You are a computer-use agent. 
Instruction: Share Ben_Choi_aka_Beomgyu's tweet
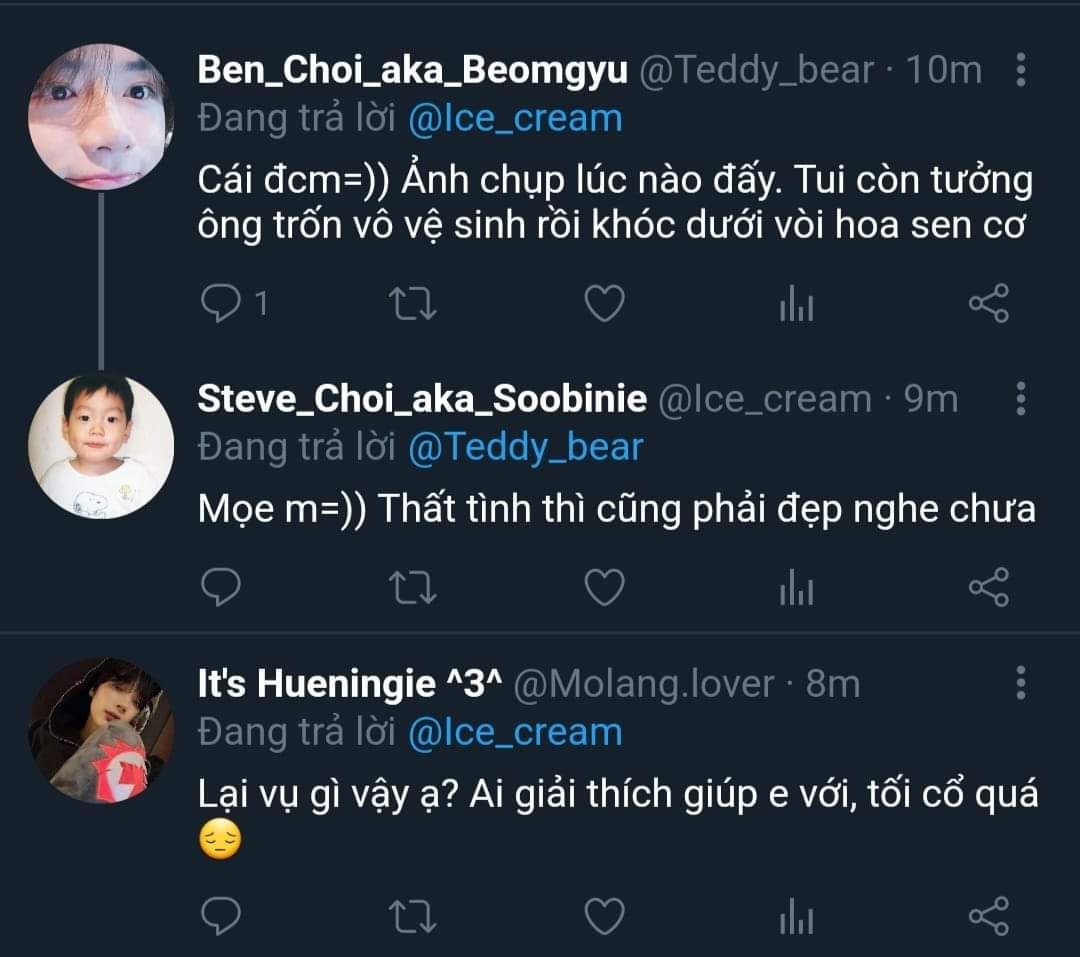989,303
